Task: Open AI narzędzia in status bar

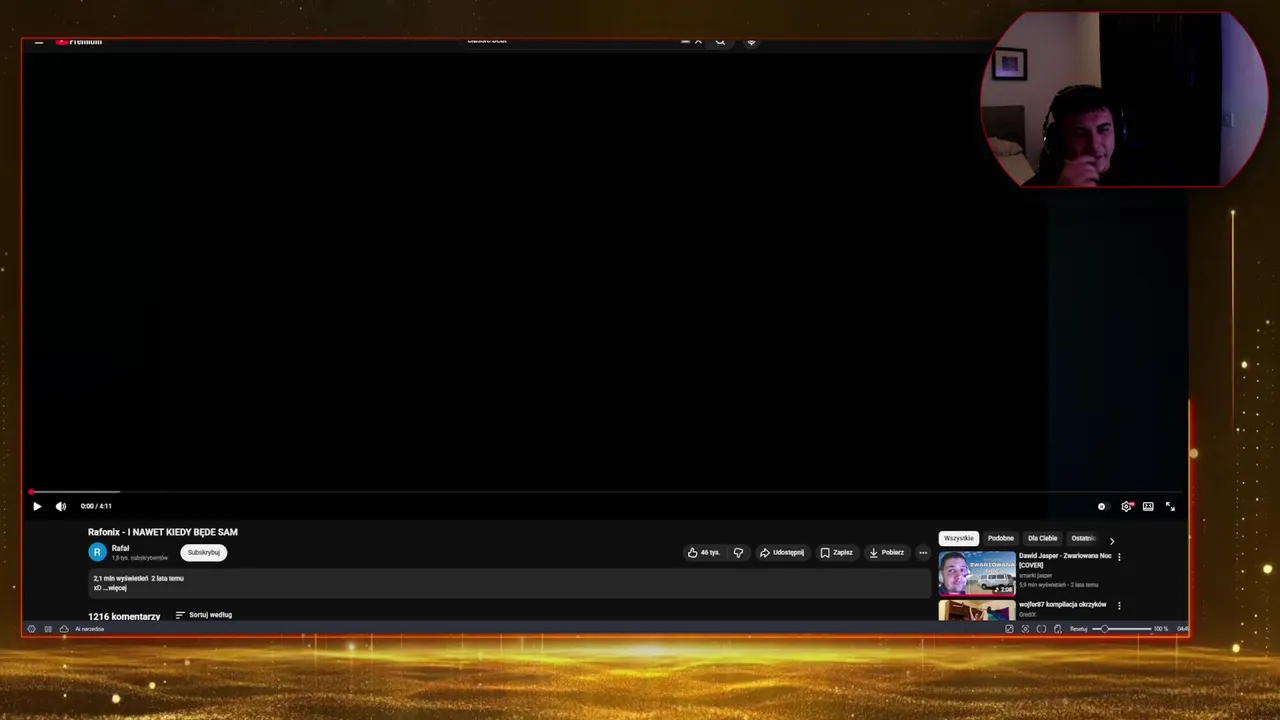Action: point(90,629)
